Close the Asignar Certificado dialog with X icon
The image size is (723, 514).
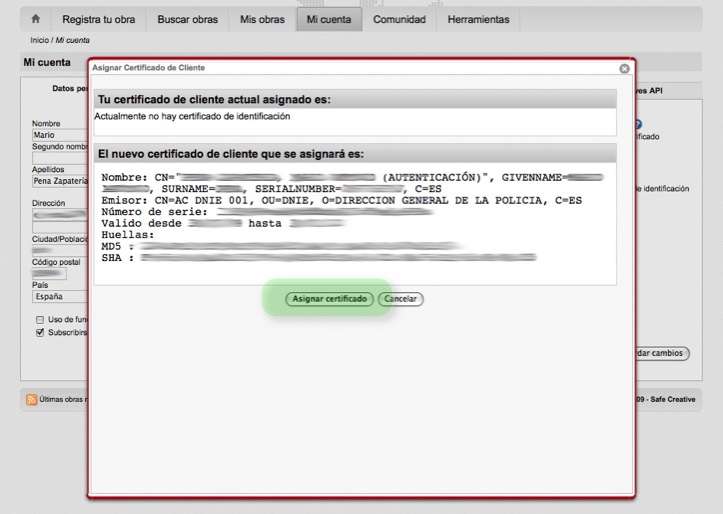[624, 68]
